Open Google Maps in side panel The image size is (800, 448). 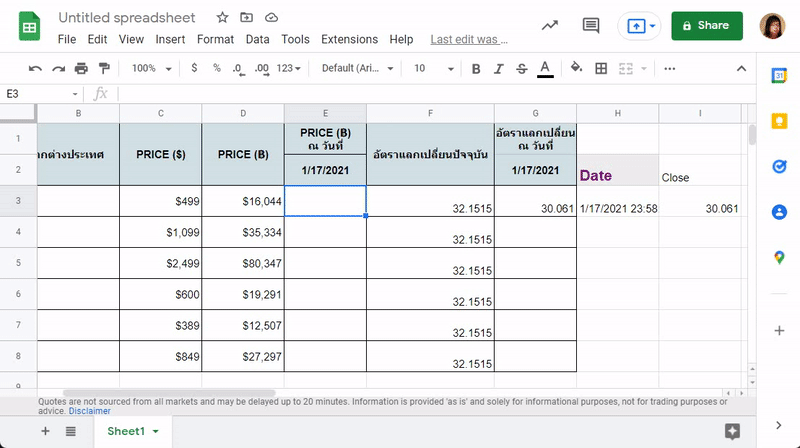pos(779,257)
